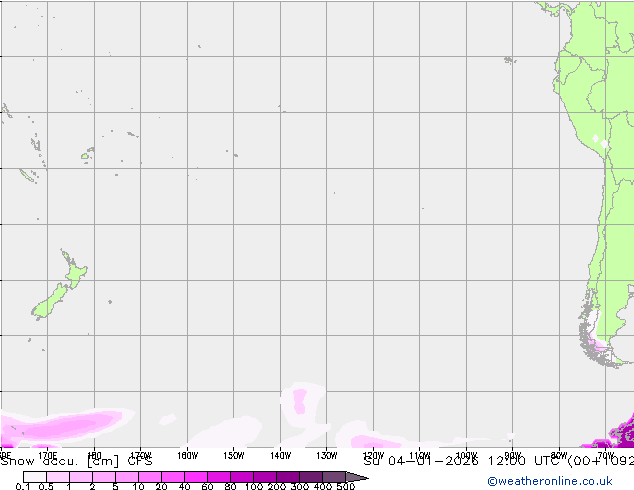Select the 5–10 cm legend color box
634x490 pixels.
[x=127, y=477]
